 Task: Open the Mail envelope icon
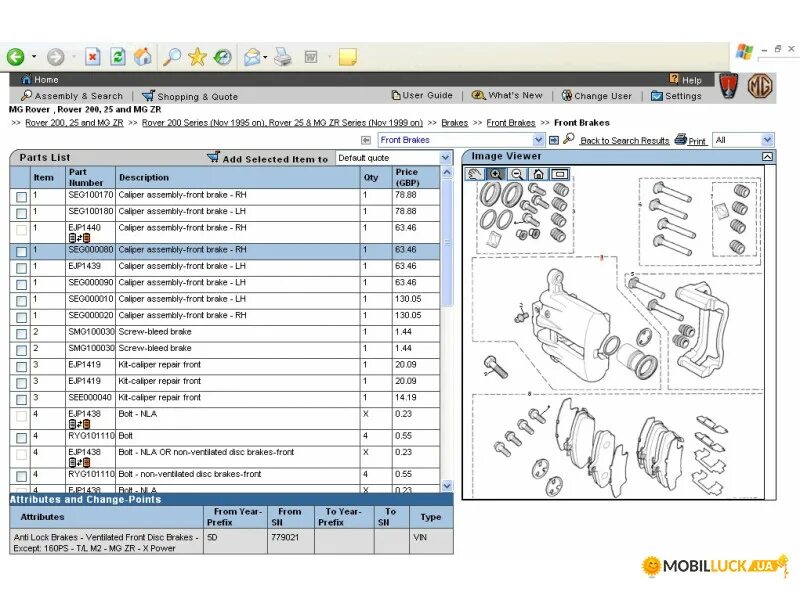252,57
